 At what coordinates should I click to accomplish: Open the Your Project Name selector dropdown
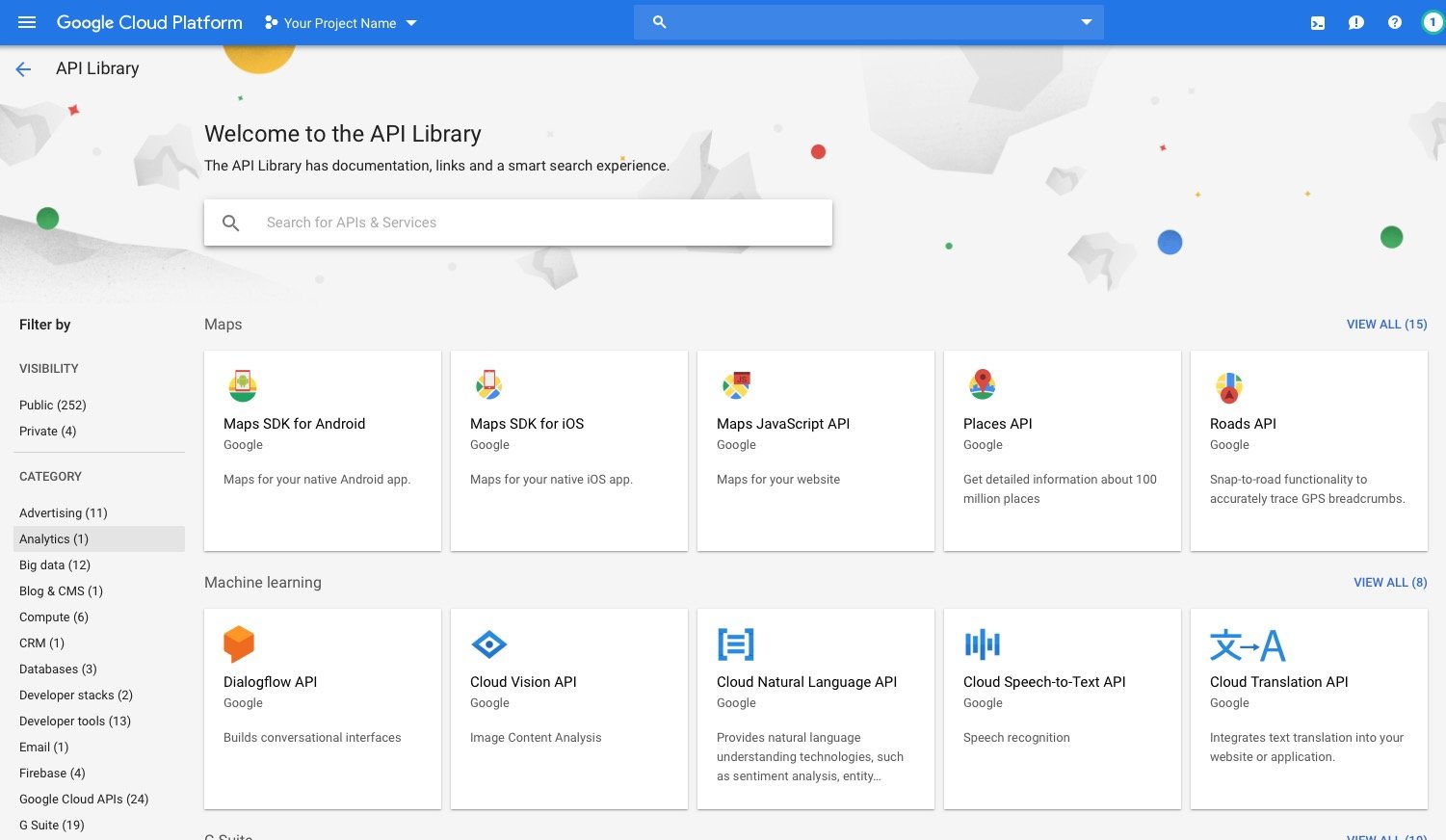click(340, 23)
